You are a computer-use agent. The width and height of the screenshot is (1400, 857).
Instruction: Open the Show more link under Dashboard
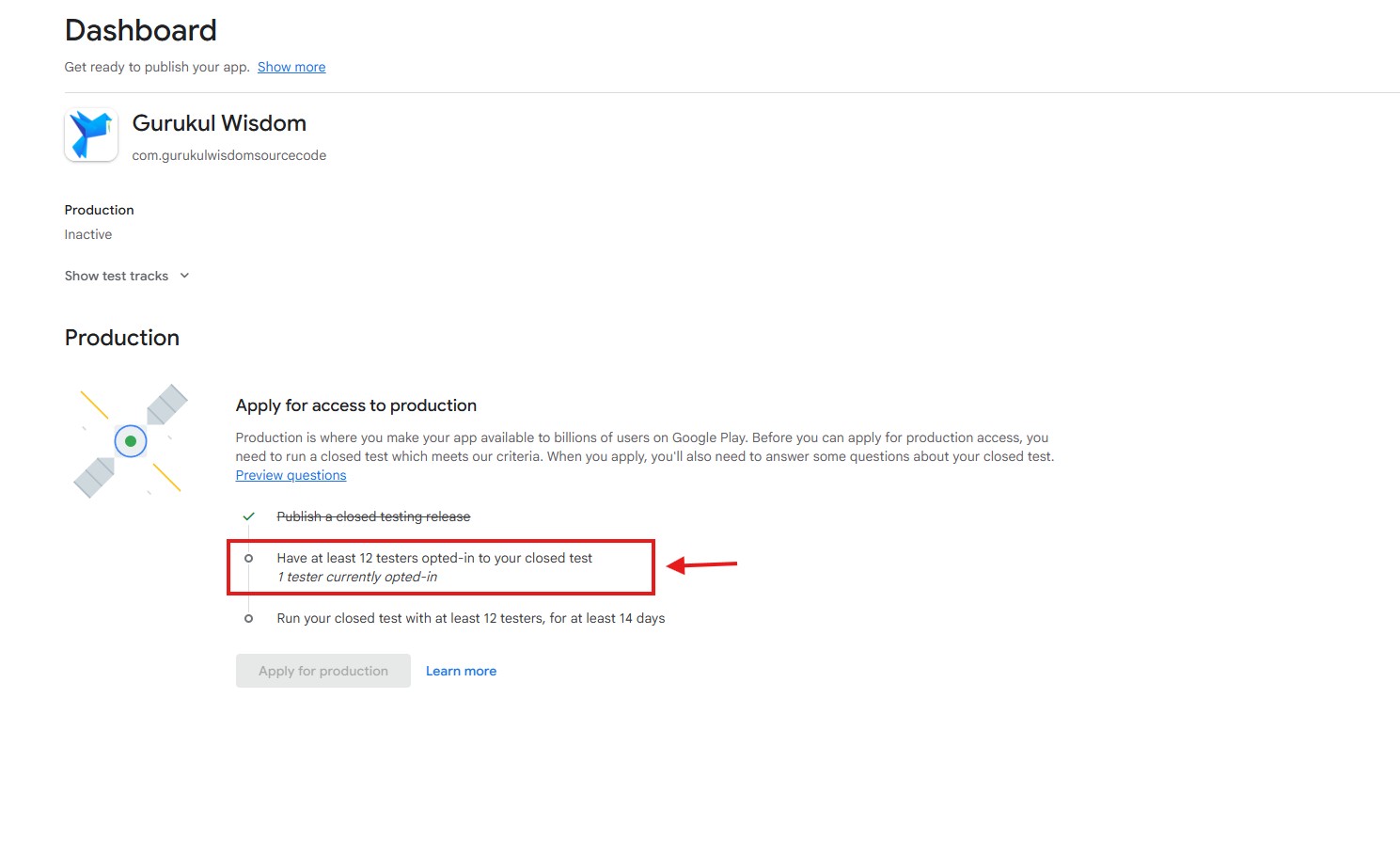click(x=291, y=67)
